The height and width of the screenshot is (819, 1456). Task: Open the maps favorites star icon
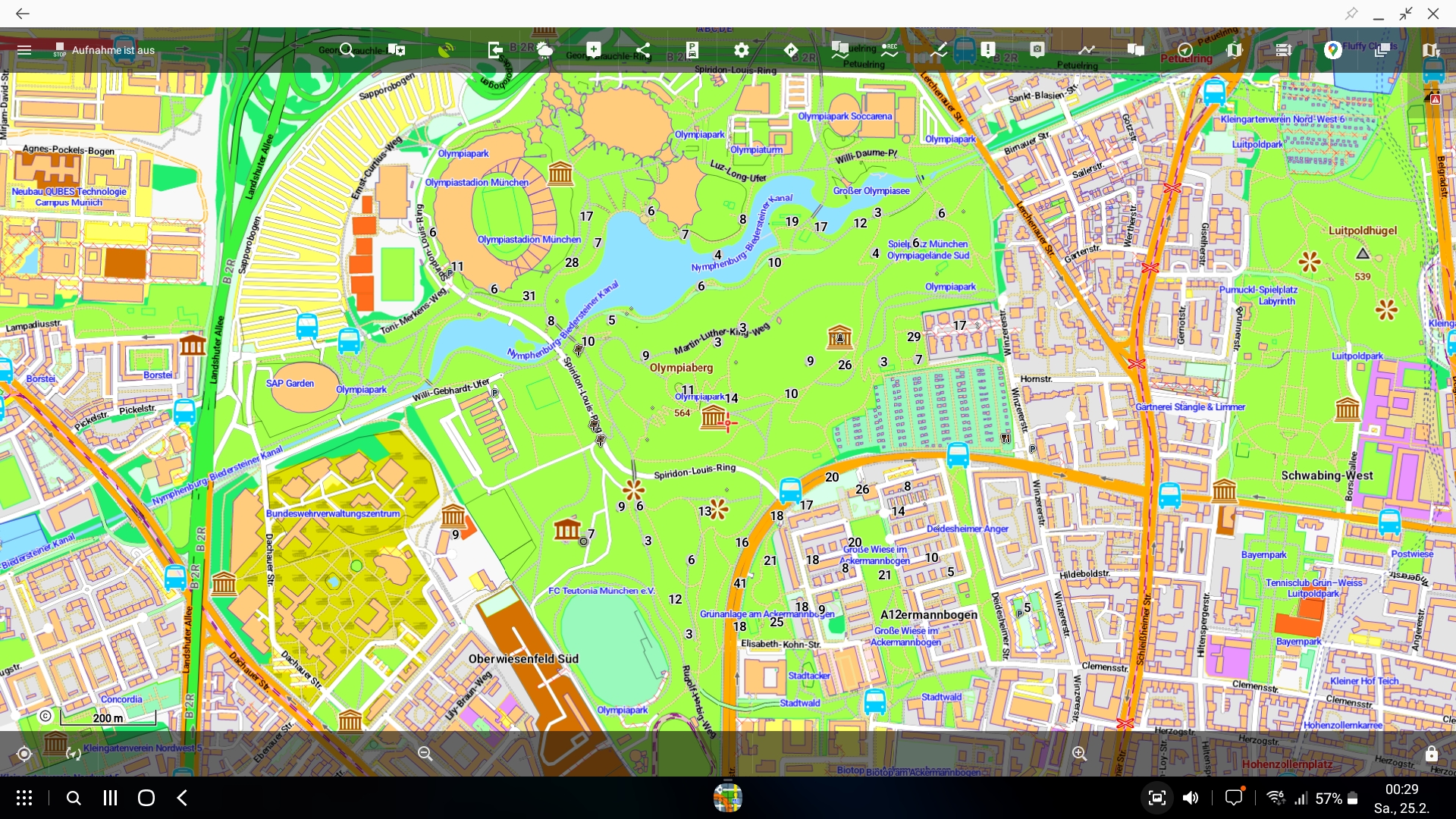pos(397,50)
